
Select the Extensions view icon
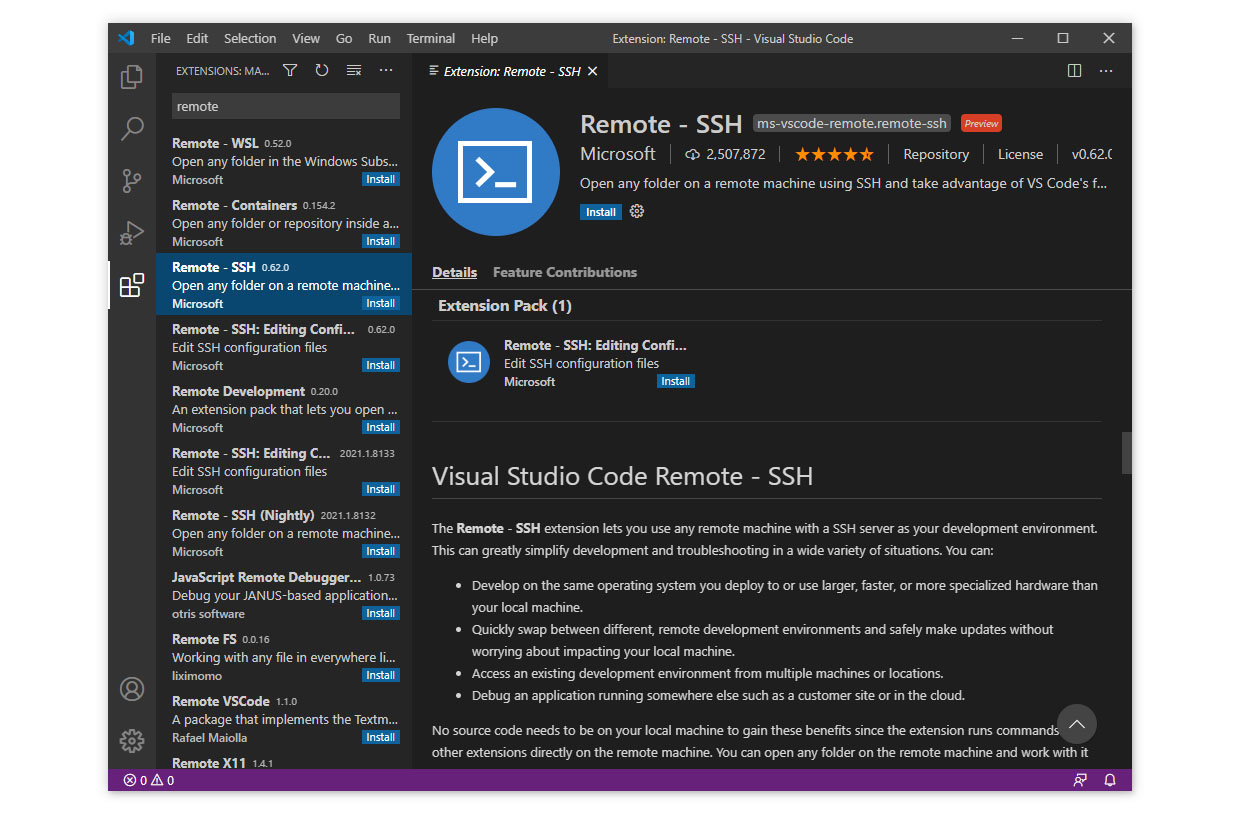pyautogui.click(x=132, y=286)
